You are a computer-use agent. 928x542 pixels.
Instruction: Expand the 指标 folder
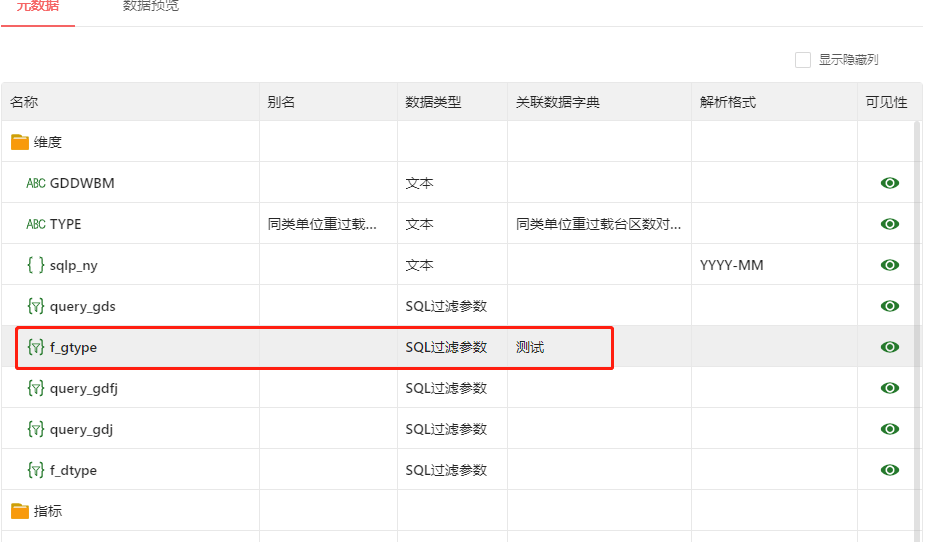point(20,511)
